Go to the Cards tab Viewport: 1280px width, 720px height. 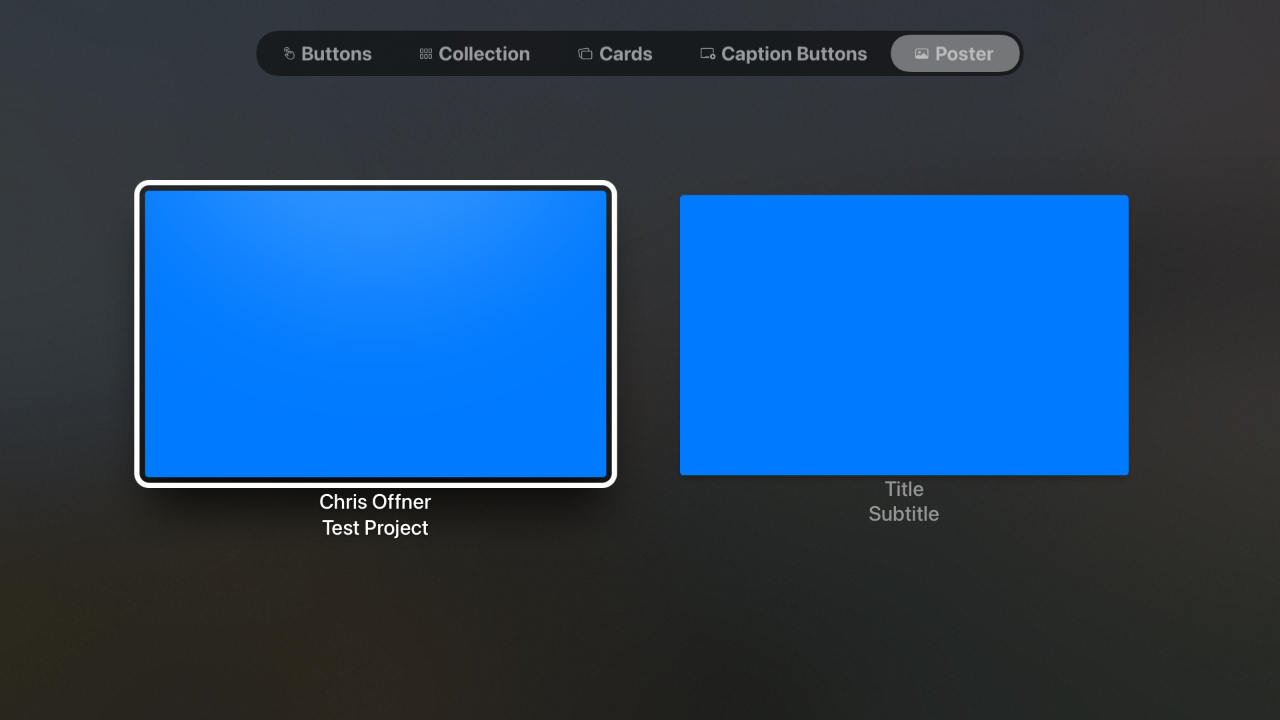coord(626,54)
